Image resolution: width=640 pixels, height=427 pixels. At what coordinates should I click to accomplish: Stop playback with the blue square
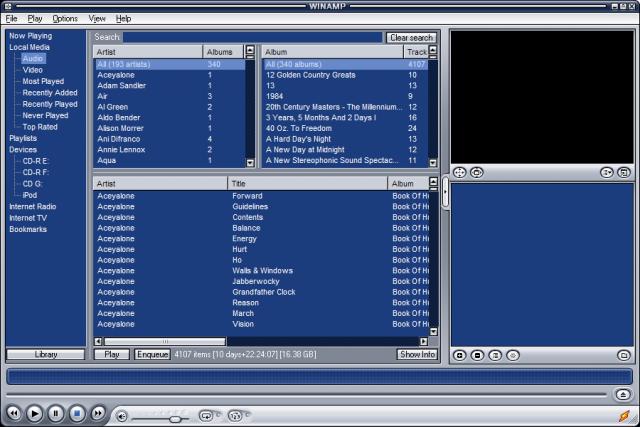point(77,414)
